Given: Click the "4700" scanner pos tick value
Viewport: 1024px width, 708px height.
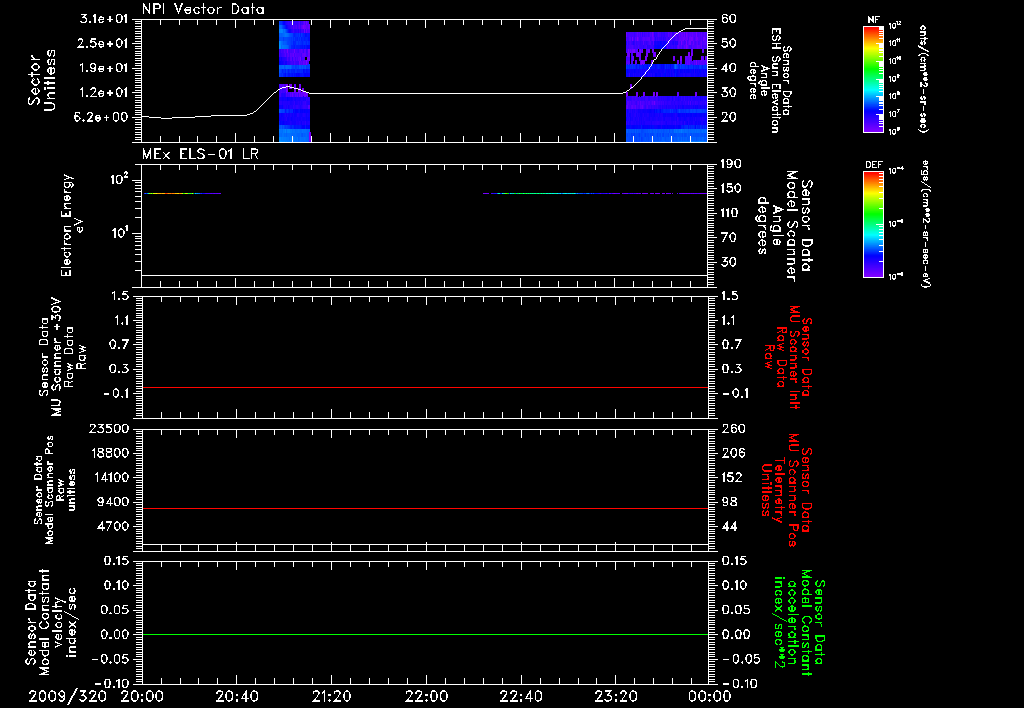Looking at the screenshot, I should 113,526.
